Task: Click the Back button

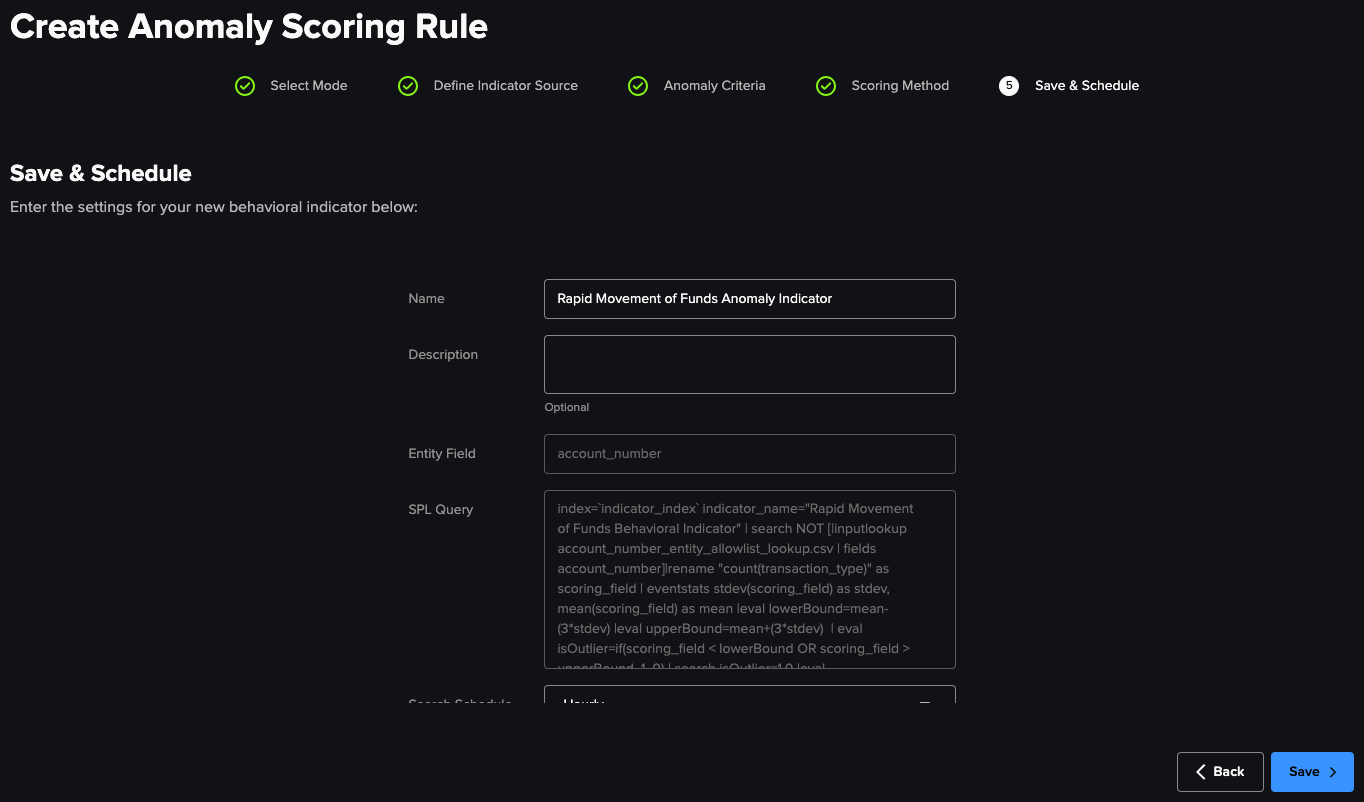Action: (x=1220, y=771)
